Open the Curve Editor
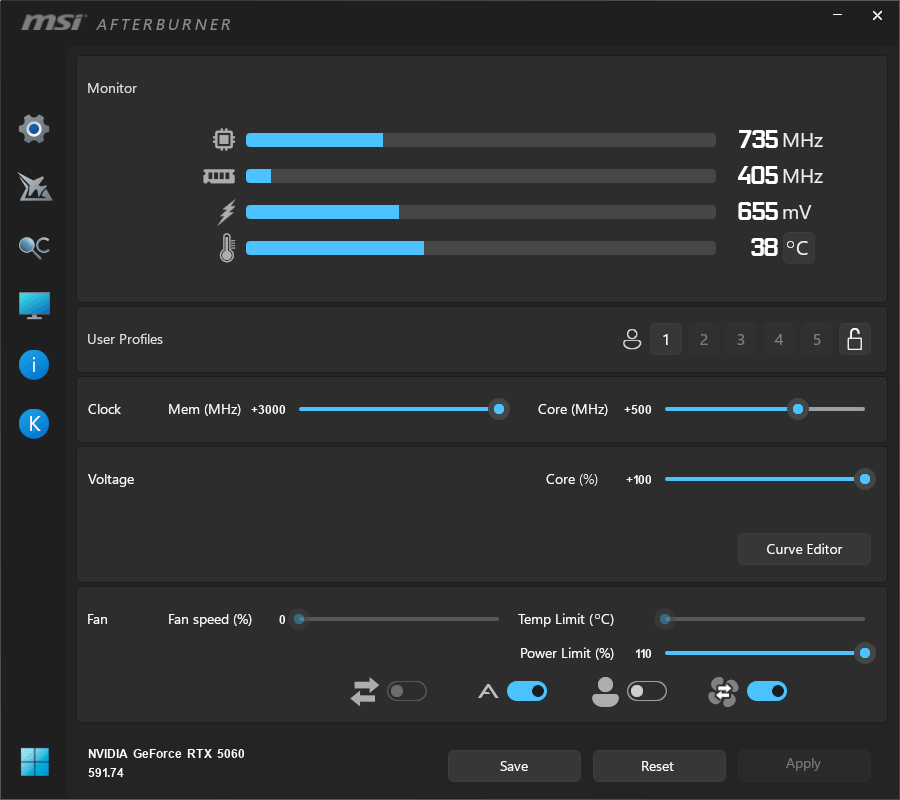Screen dimensions: 900x800 tap(804, 549)
